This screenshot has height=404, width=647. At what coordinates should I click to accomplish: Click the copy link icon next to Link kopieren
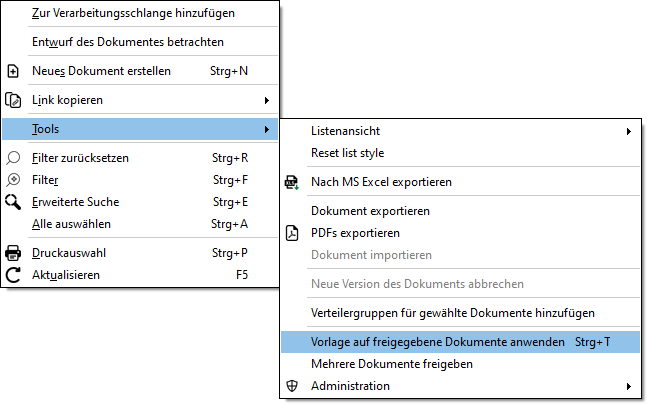[13, 100]
